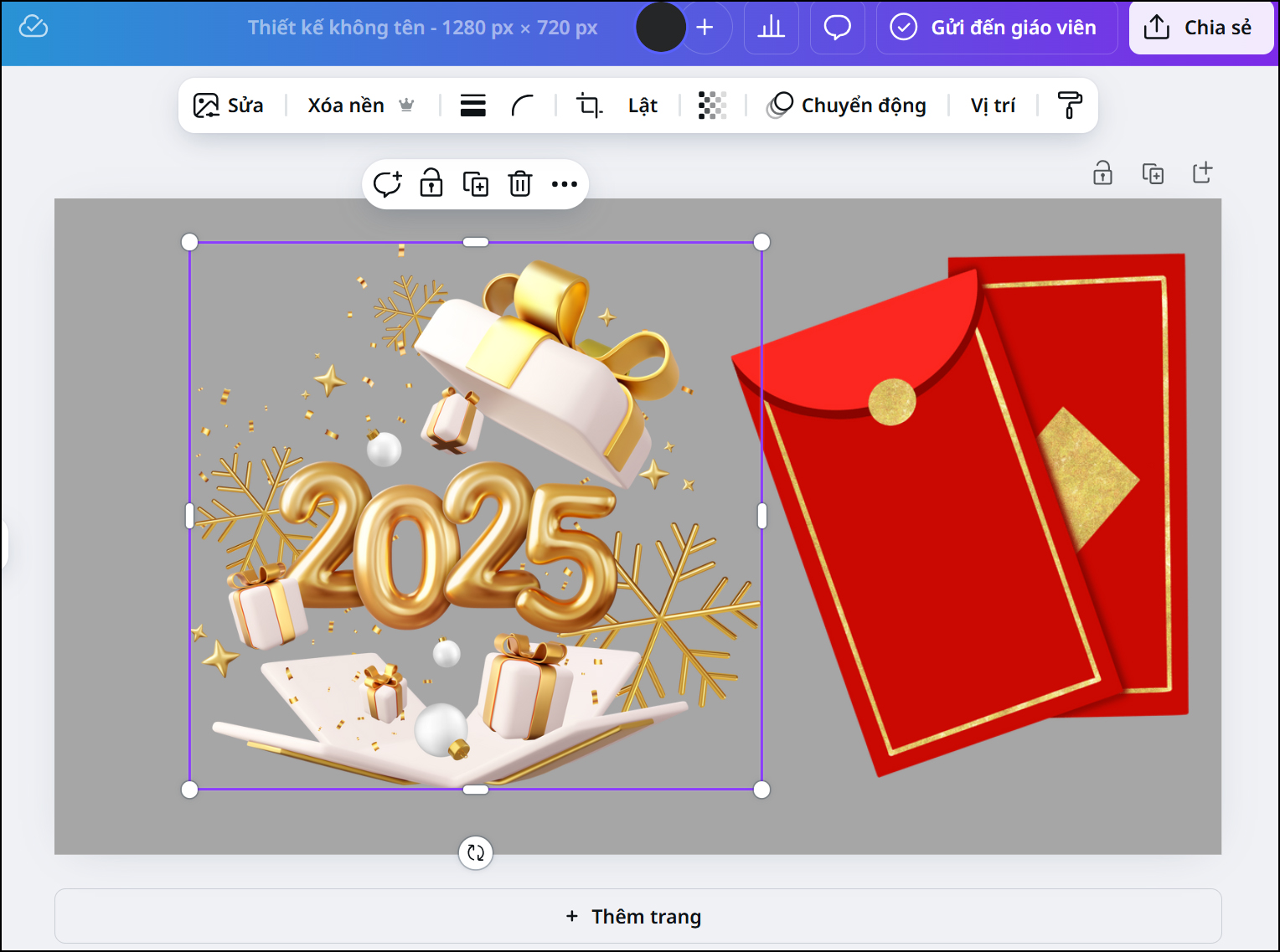Select the crop tool icon
This screenshot has height=952, width=1280.
pos(589,105)
